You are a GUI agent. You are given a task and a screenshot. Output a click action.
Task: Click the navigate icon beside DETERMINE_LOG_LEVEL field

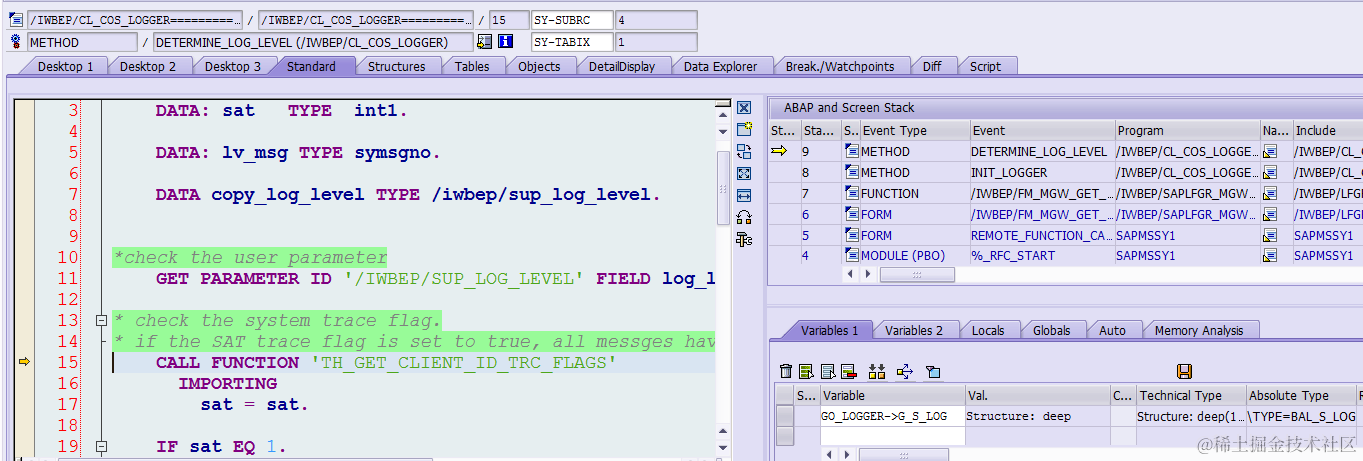485,42
